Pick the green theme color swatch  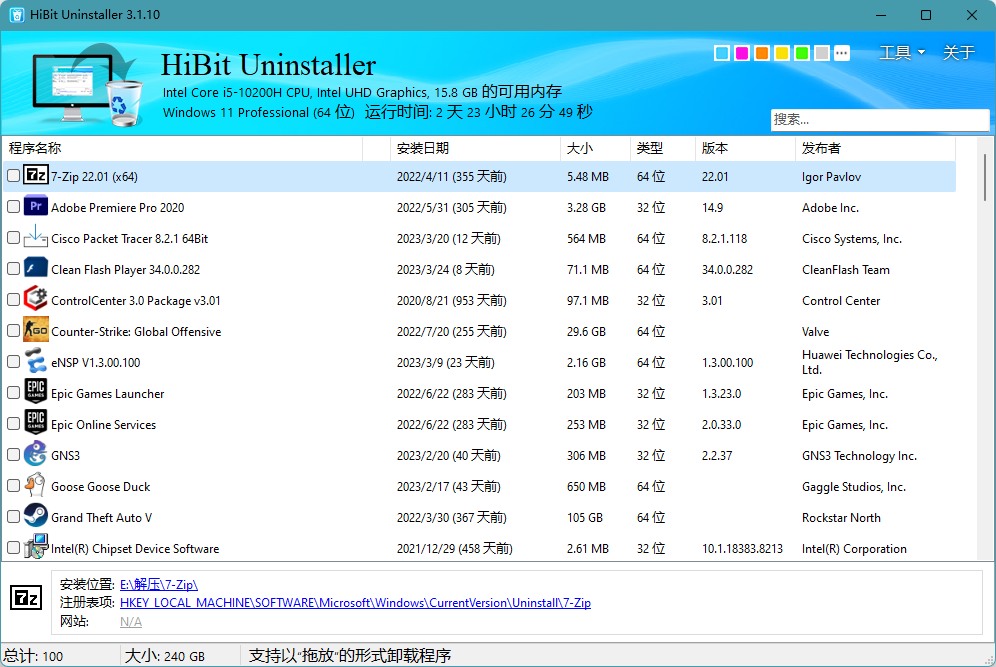click(801, 52)
